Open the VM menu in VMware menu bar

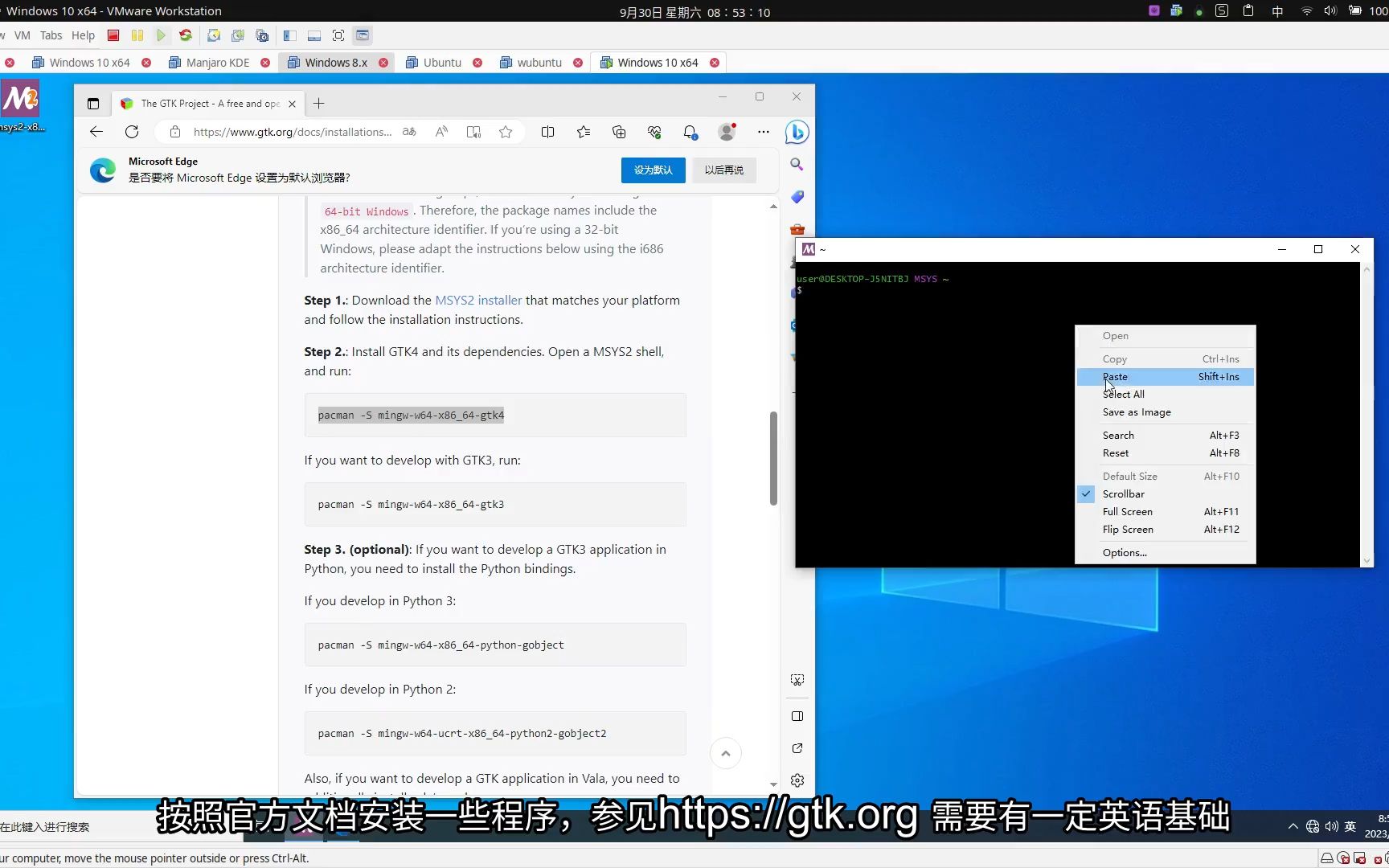[x=22, y=35]
